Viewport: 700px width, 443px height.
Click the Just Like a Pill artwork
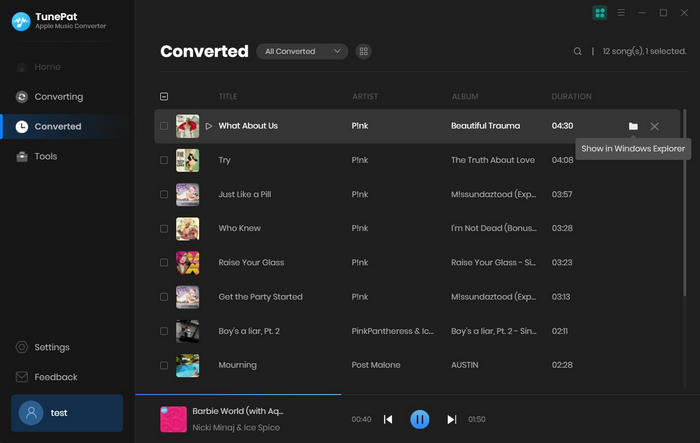[188, 194]
